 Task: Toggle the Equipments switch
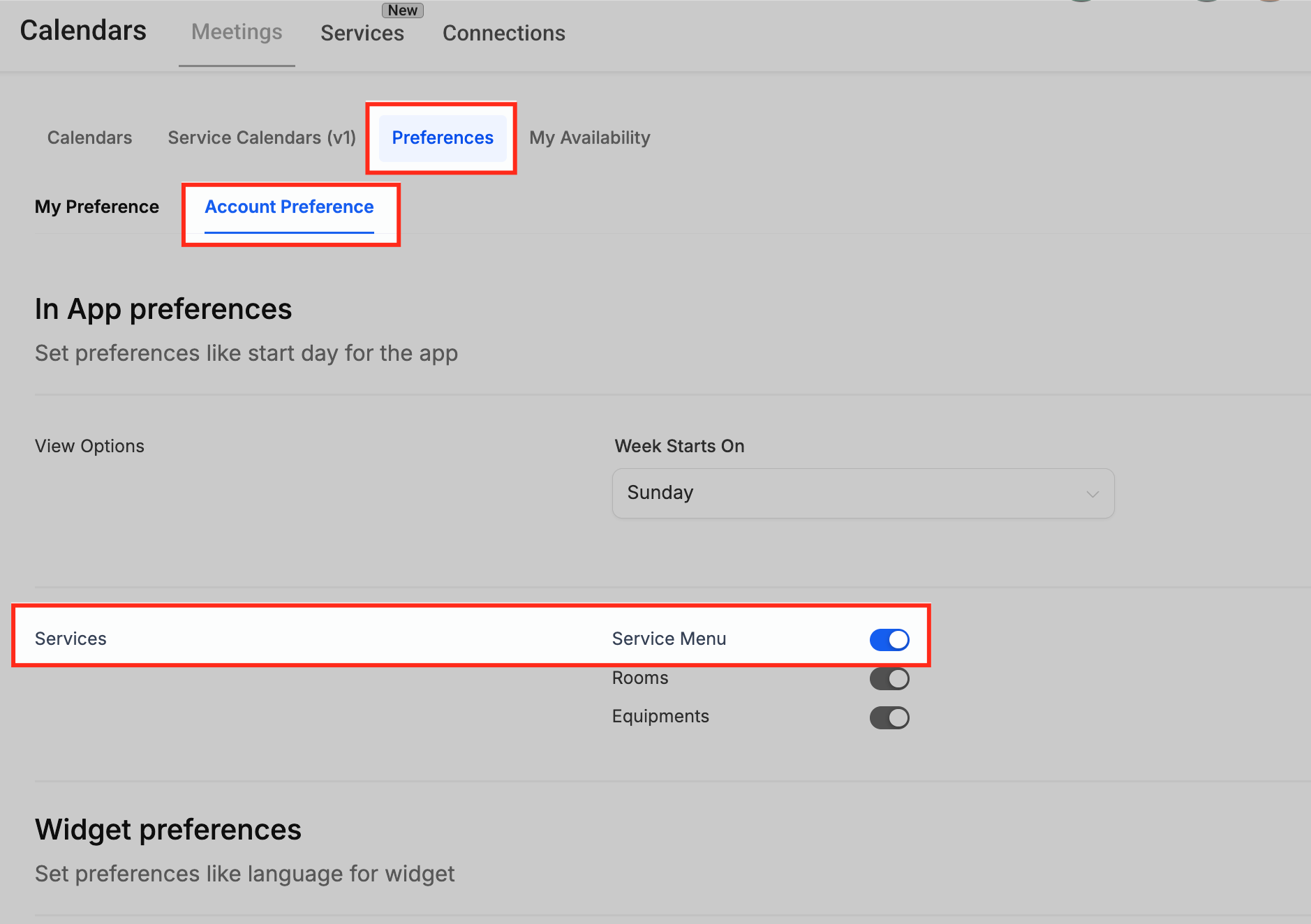889,717
